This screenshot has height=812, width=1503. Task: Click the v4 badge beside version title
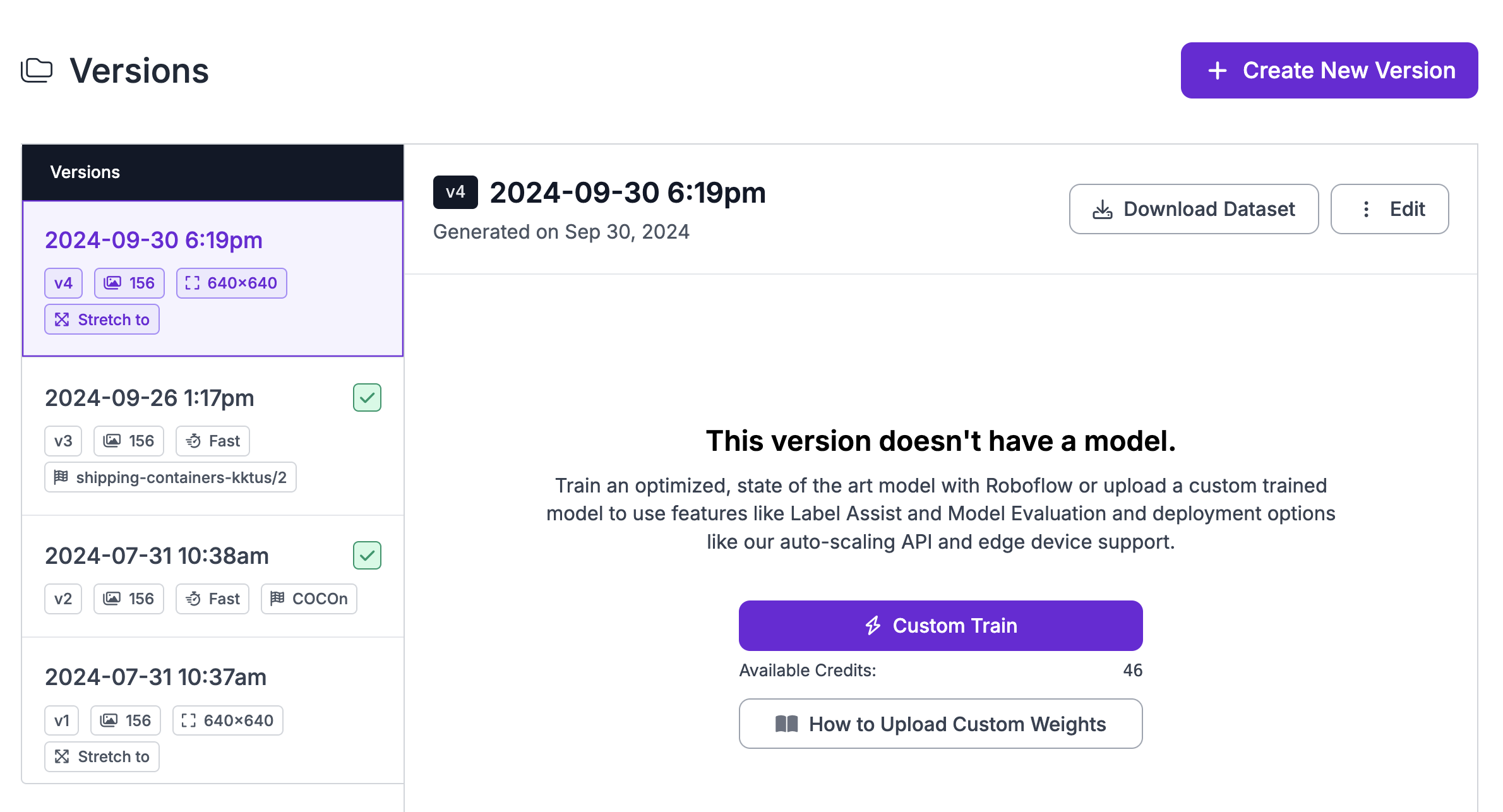(455, 193)
